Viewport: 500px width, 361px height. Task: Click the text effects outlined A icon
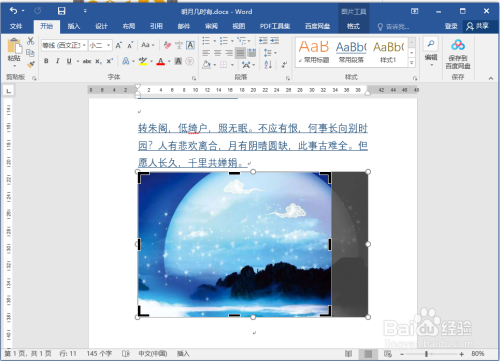coord(126,61)
